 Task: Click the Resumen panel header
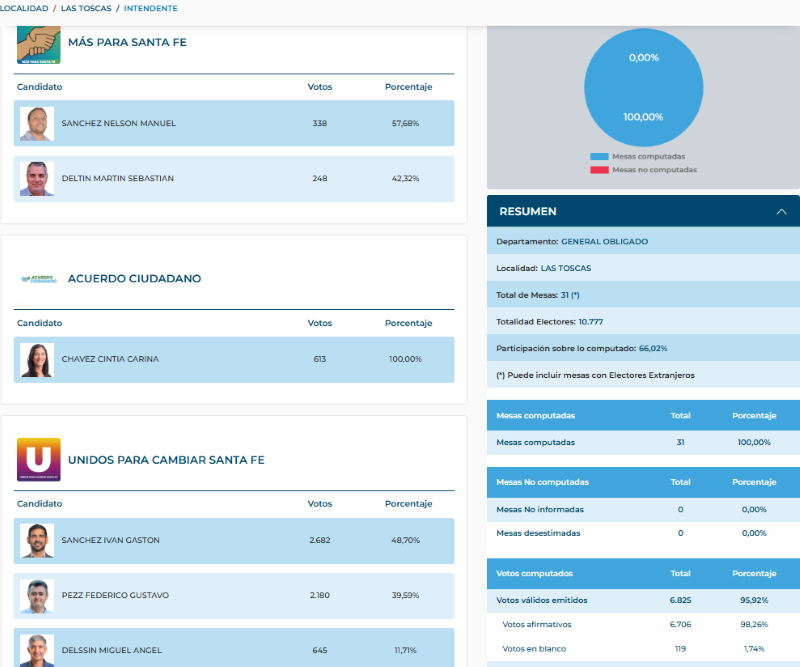[x=600, y=212]
